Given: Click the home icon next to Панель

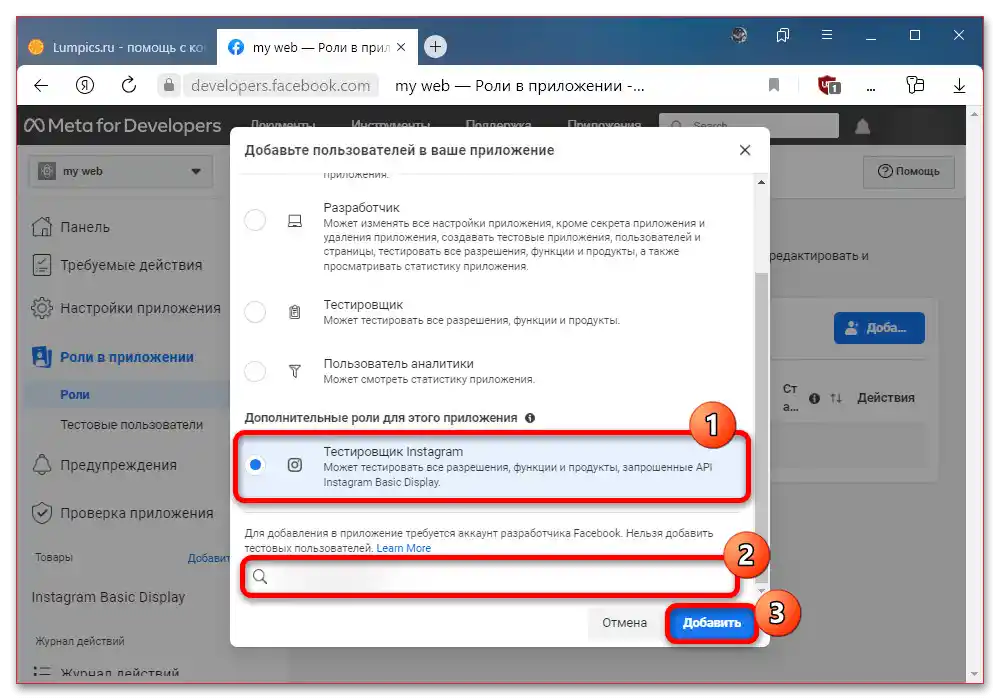Looking at the screenshot, I should pos(43,227).
